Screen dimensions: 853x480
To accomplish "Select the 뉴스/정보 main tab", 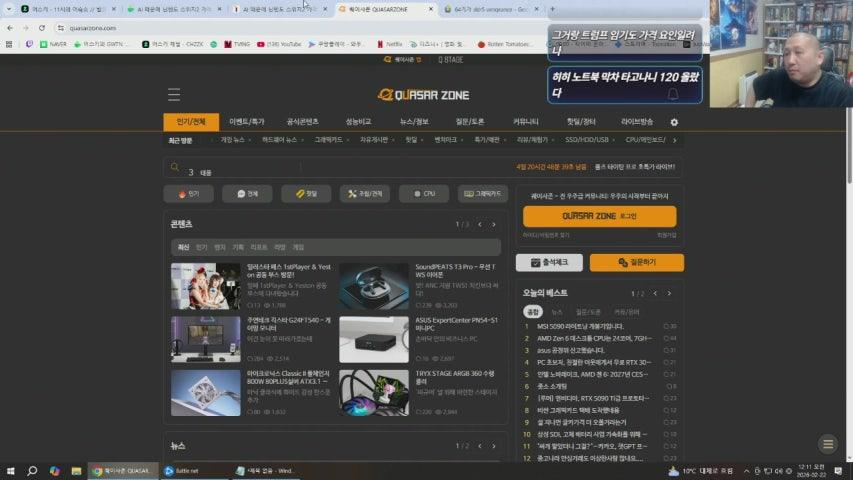I will 414,122.
